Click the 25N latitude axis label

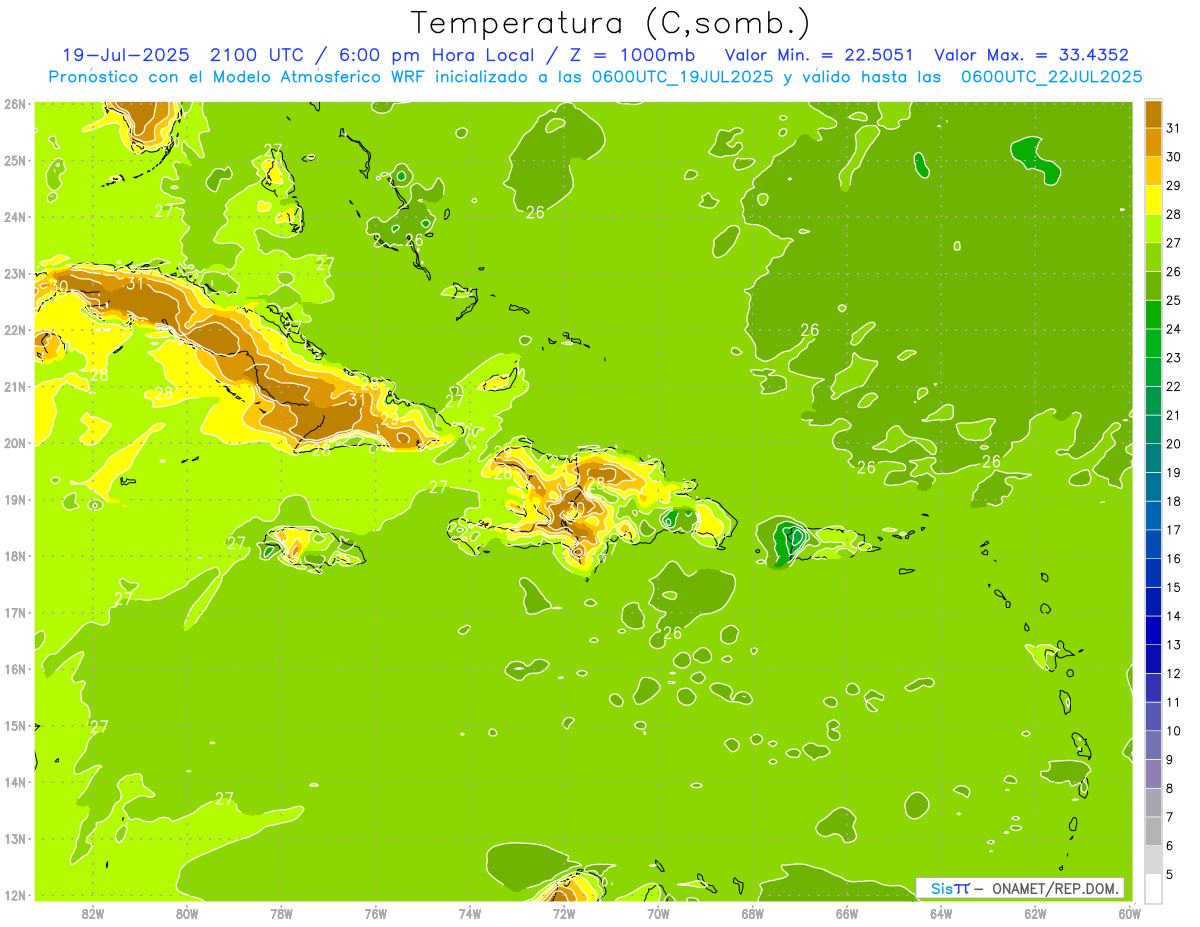[x=15, y=161]
